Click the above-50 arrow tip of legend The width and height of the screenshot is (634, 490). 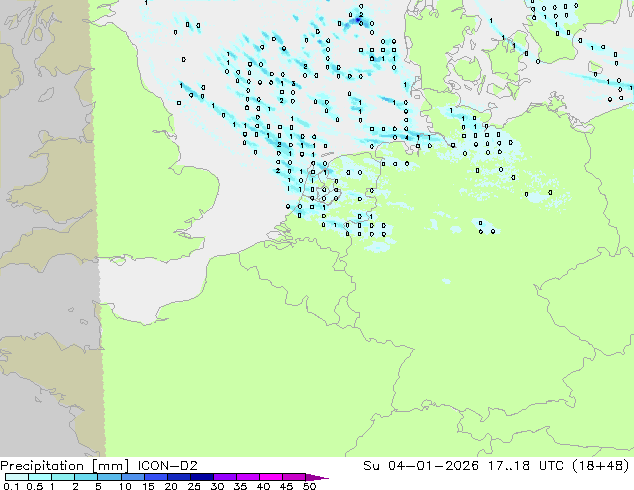pos(317,477)
